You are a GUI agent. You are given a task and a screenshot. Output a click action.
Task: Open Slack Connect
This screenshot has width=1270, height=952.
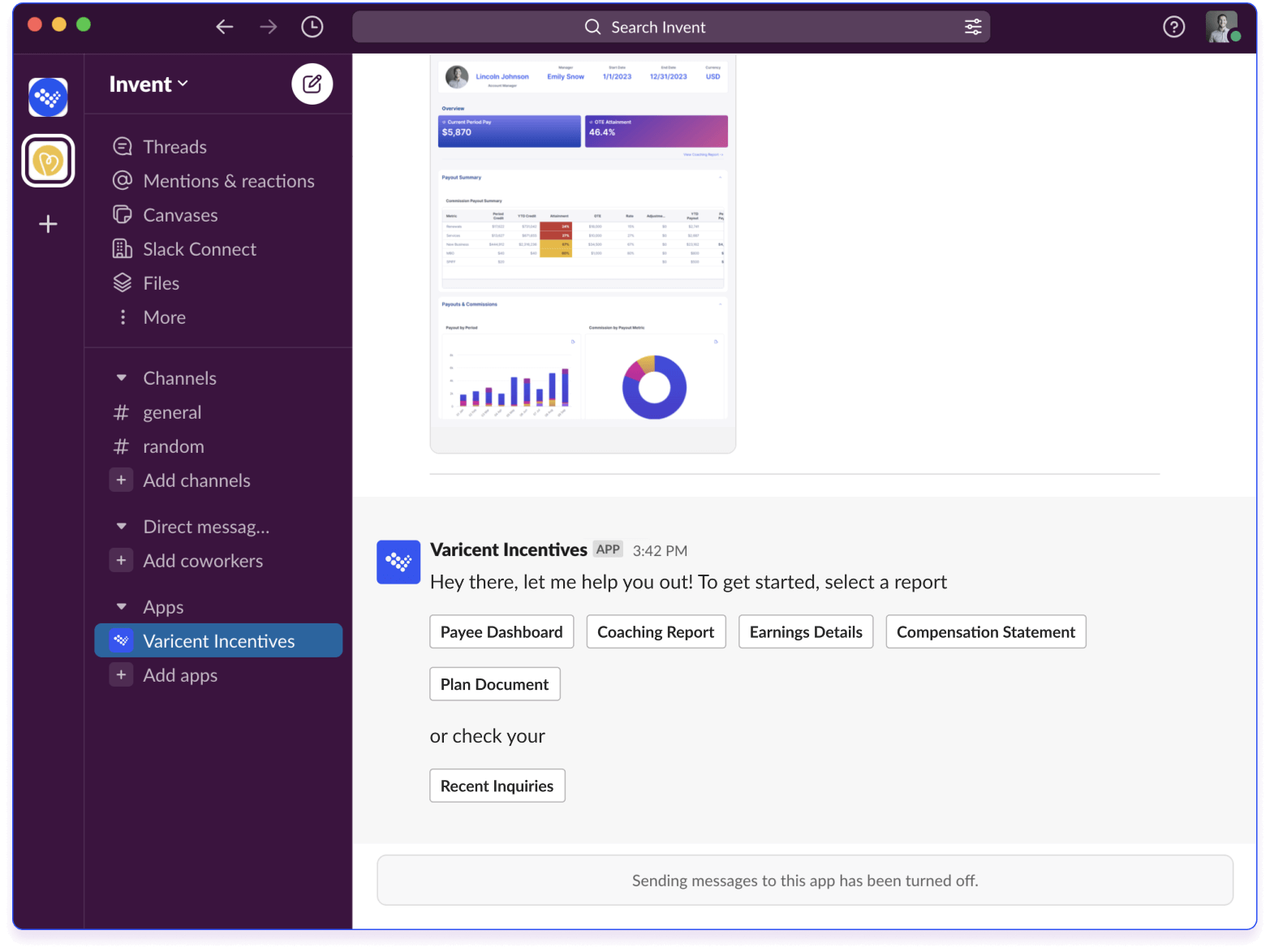tap(199, 248)
